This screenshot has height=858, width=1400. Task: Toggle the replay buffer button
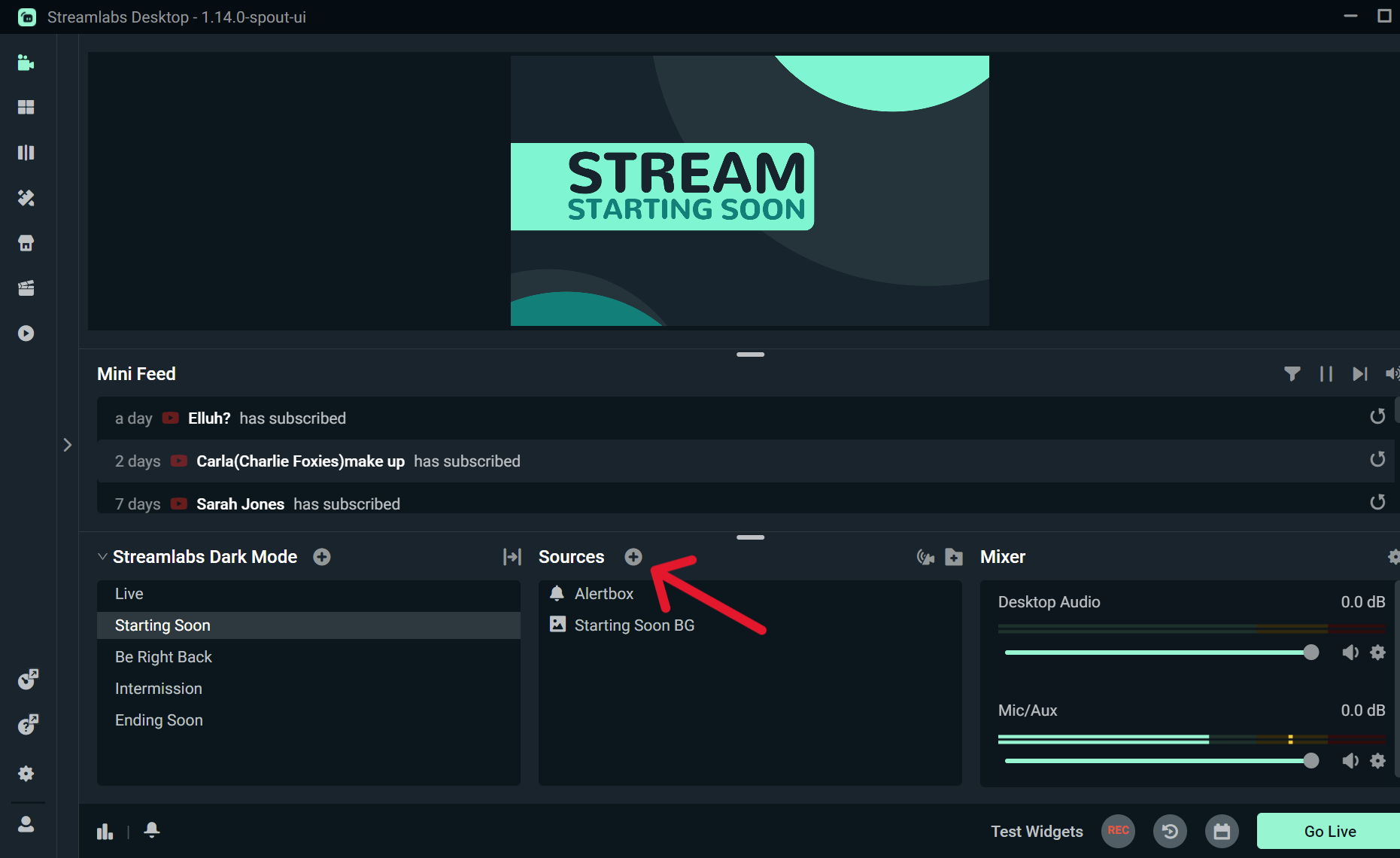tap(1170, 832)
